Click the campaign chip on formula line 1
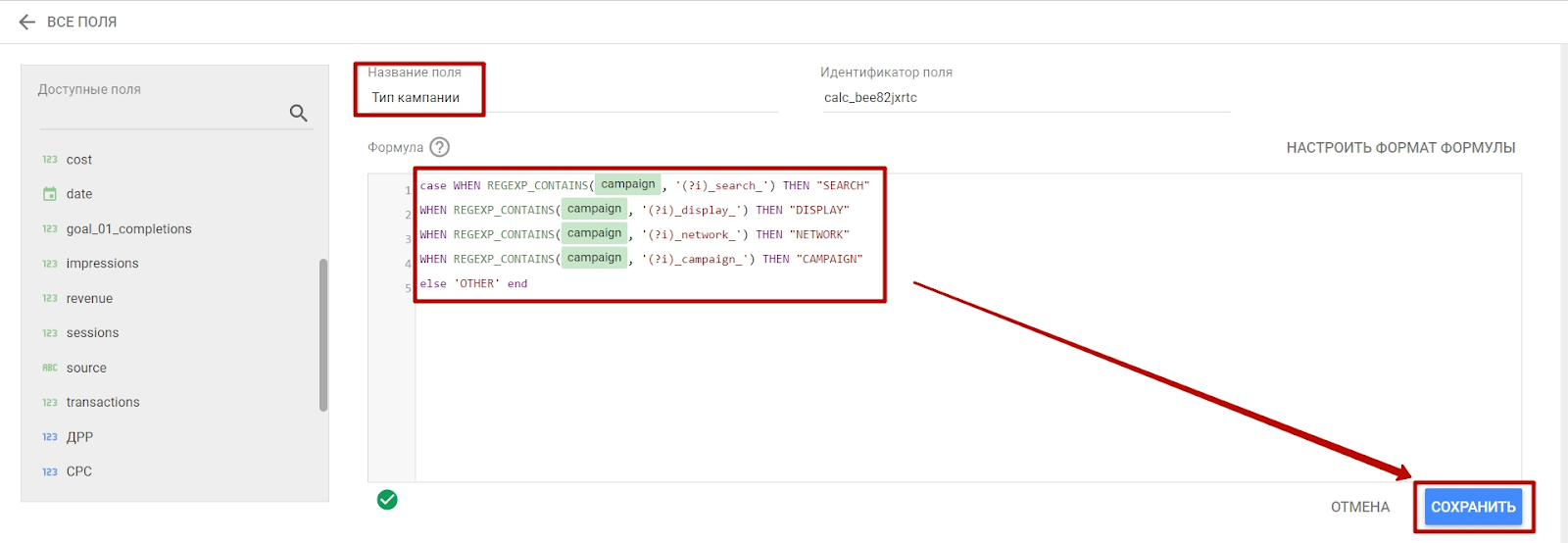This screenshot has height=543, width=1568. pyautogui.click(x=628, y=184)
